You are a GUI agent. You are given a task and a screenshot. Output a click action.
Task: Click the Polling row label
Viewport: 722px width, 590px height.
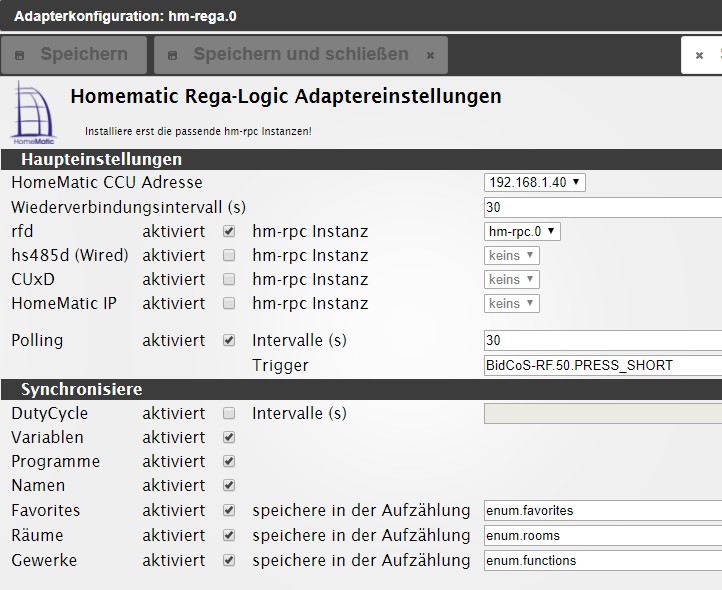tap(37, 340)
